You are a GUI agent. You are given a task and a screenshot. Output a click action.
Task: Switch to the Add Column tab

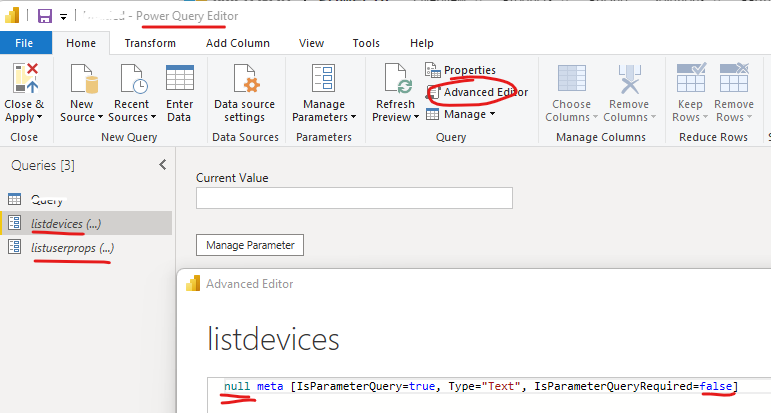(x=238, y=43)
